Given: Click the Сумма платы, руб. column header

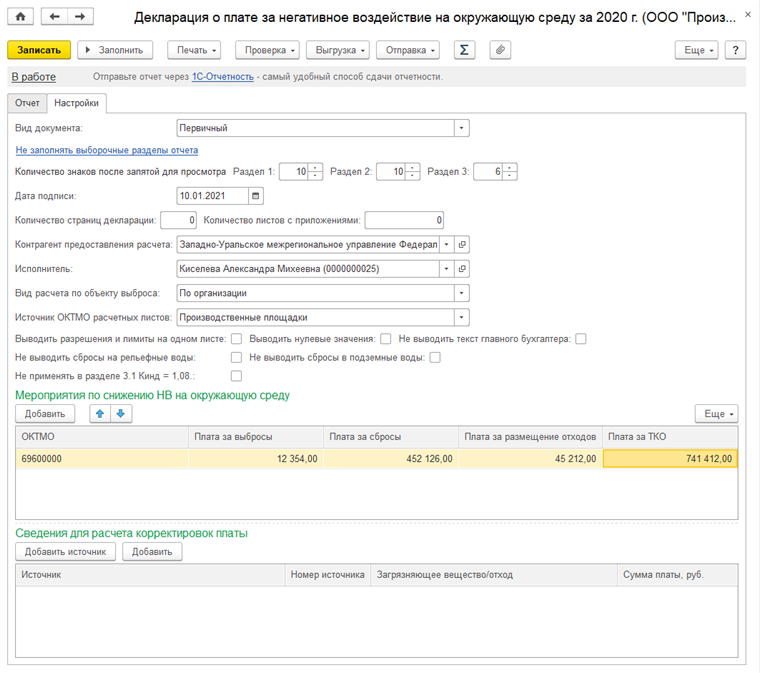Looking at the screenshot, I should [678, 575].
